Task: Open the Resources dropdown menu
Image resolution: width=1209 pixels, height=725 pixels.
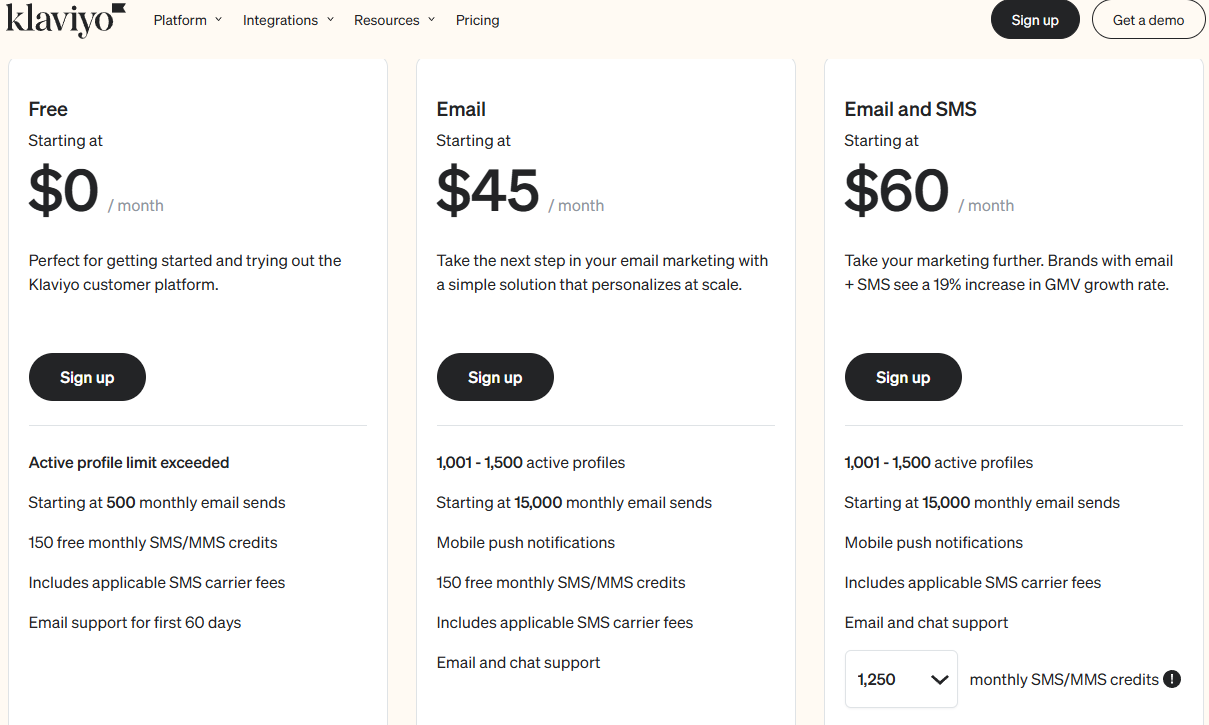Action: [x=394, y=20]
